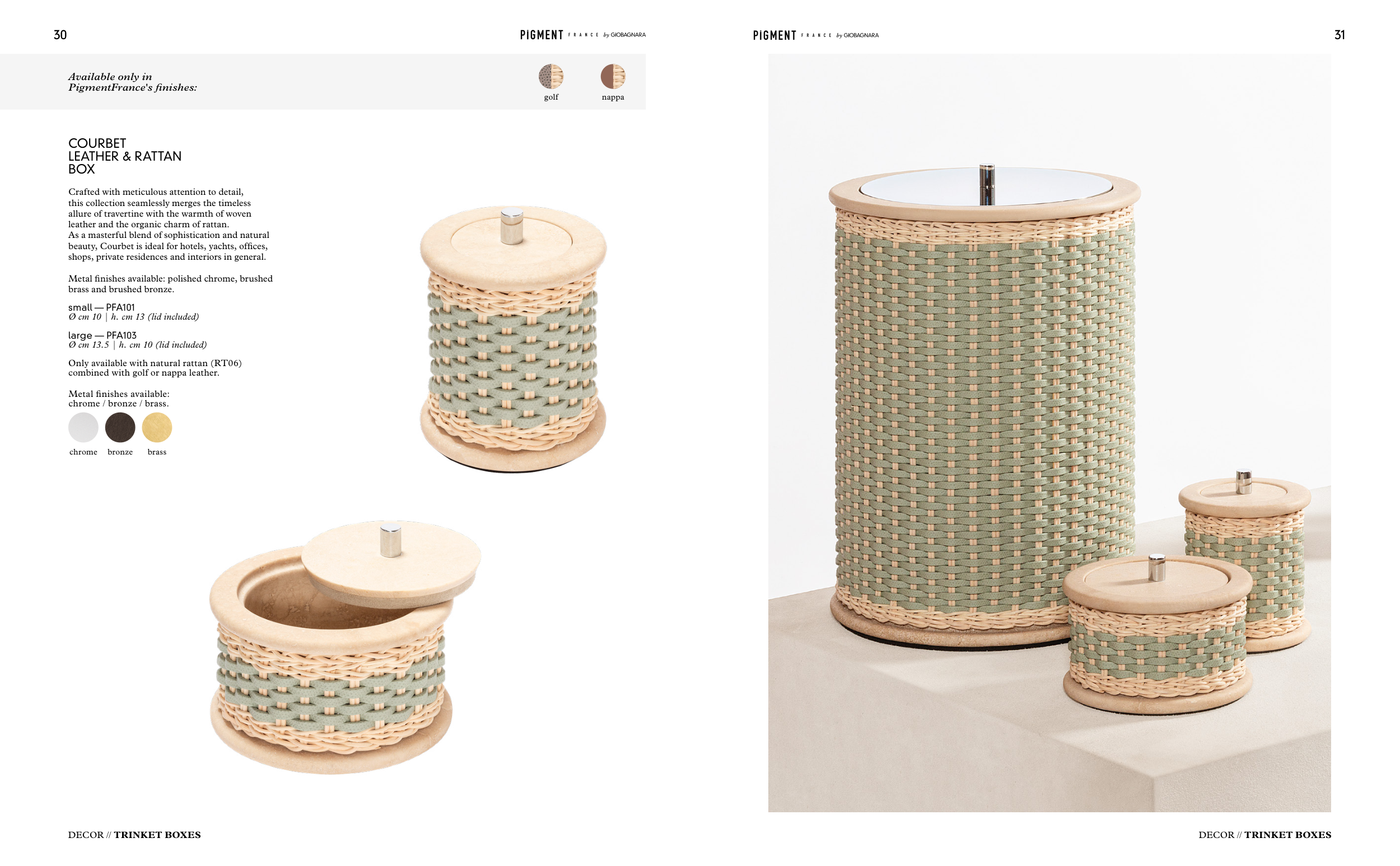Click the chrome knob on the basket lid

coord(986,184)
